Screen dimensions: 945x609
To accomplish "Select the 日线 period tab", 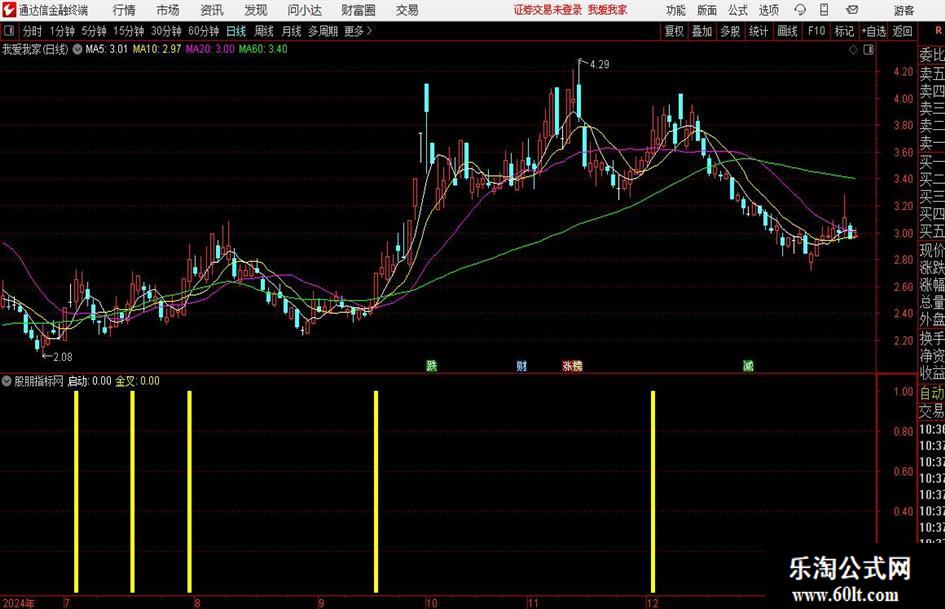I will click(x=236, y=31).
